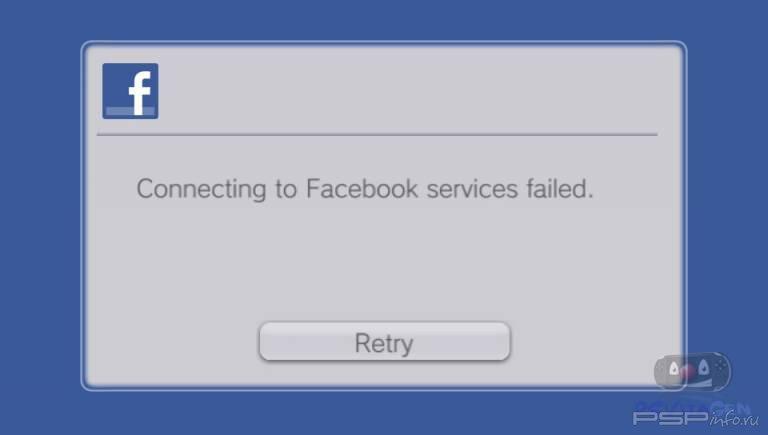Click the PS Vita console watermark icon
The width and height of the screenshot is (768, 435).
[693, 371]
